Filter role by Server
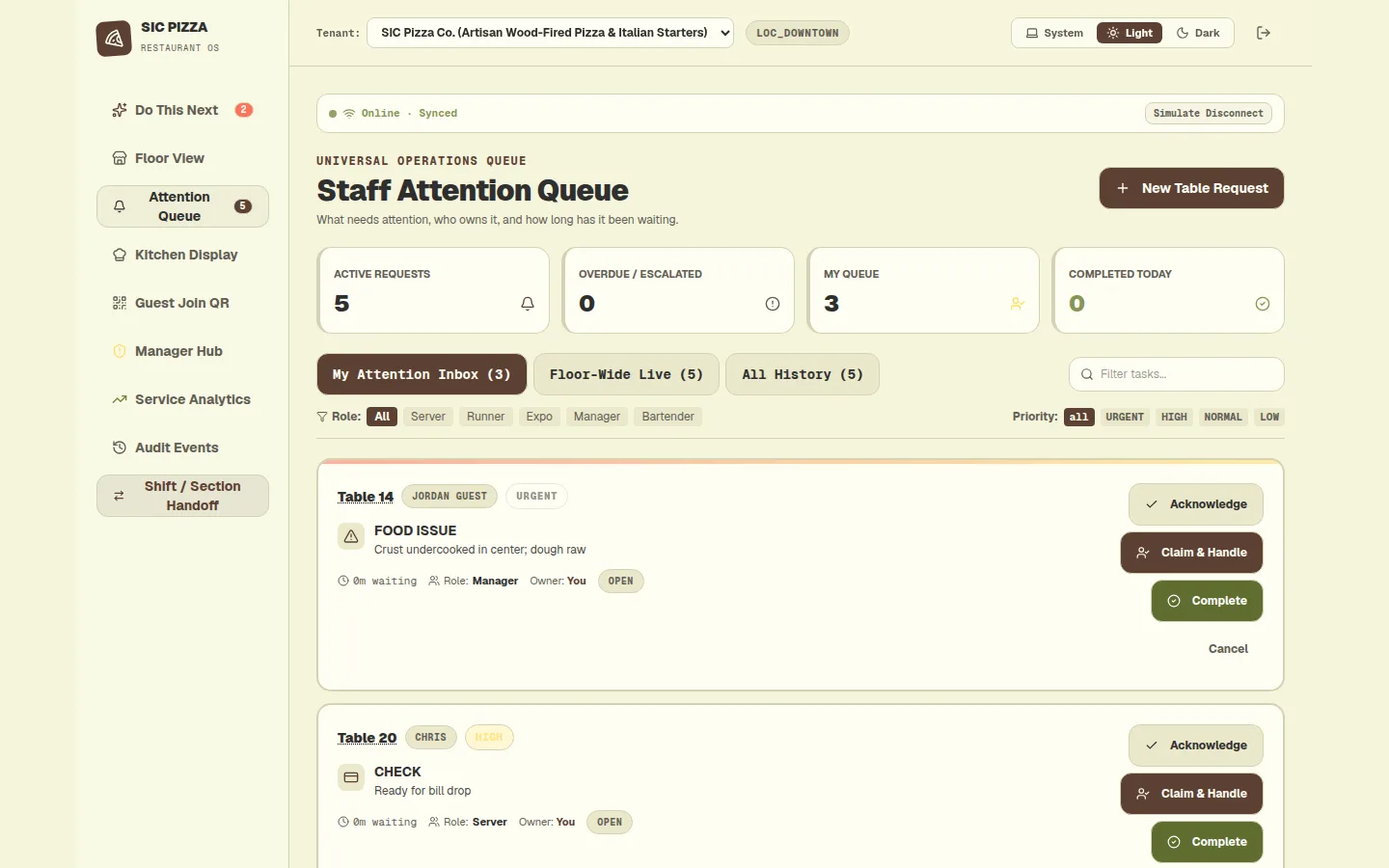Image resolution: width=1389 pixels, height=868 pixels. coord(428,417)
